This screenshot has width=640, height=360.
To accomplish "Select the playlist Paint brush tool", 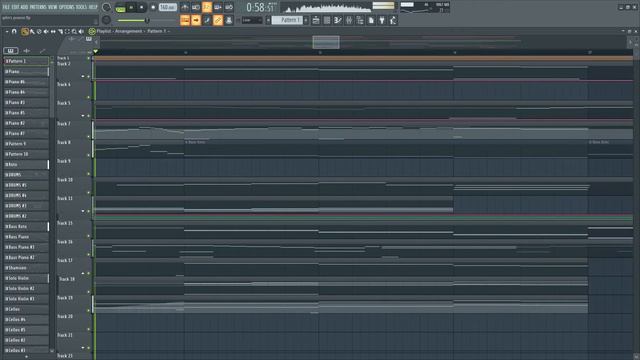I will coord(33,31).
